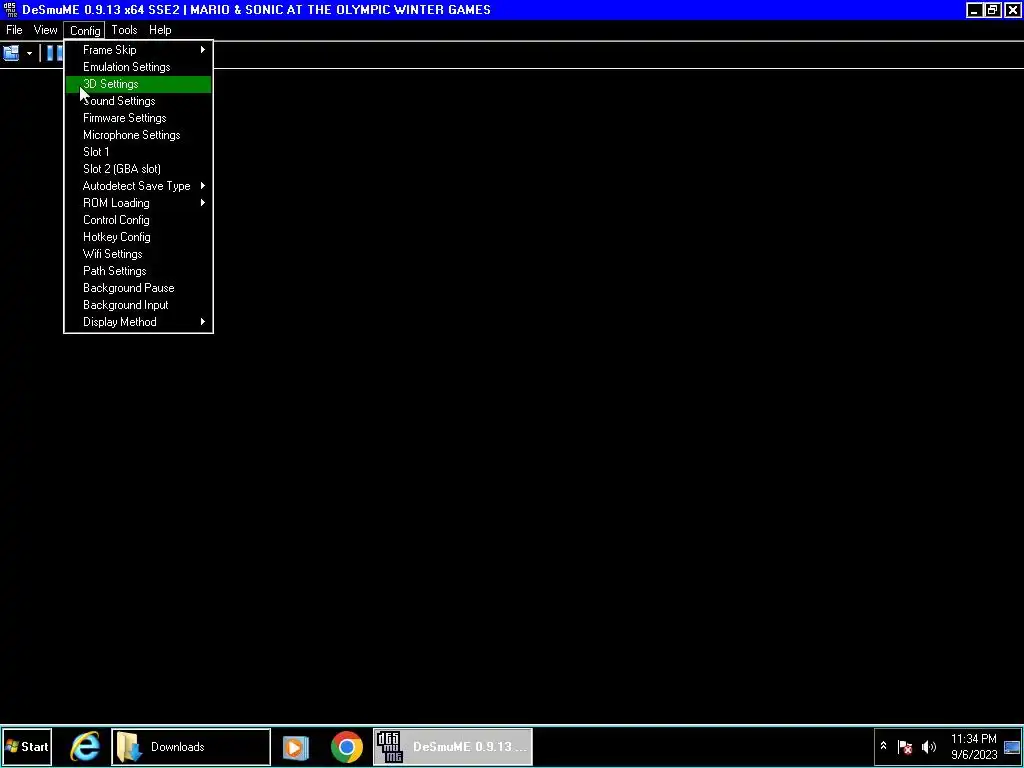Open Path Settings
The image size is (1024, 768).
click(x=138, y=270)
